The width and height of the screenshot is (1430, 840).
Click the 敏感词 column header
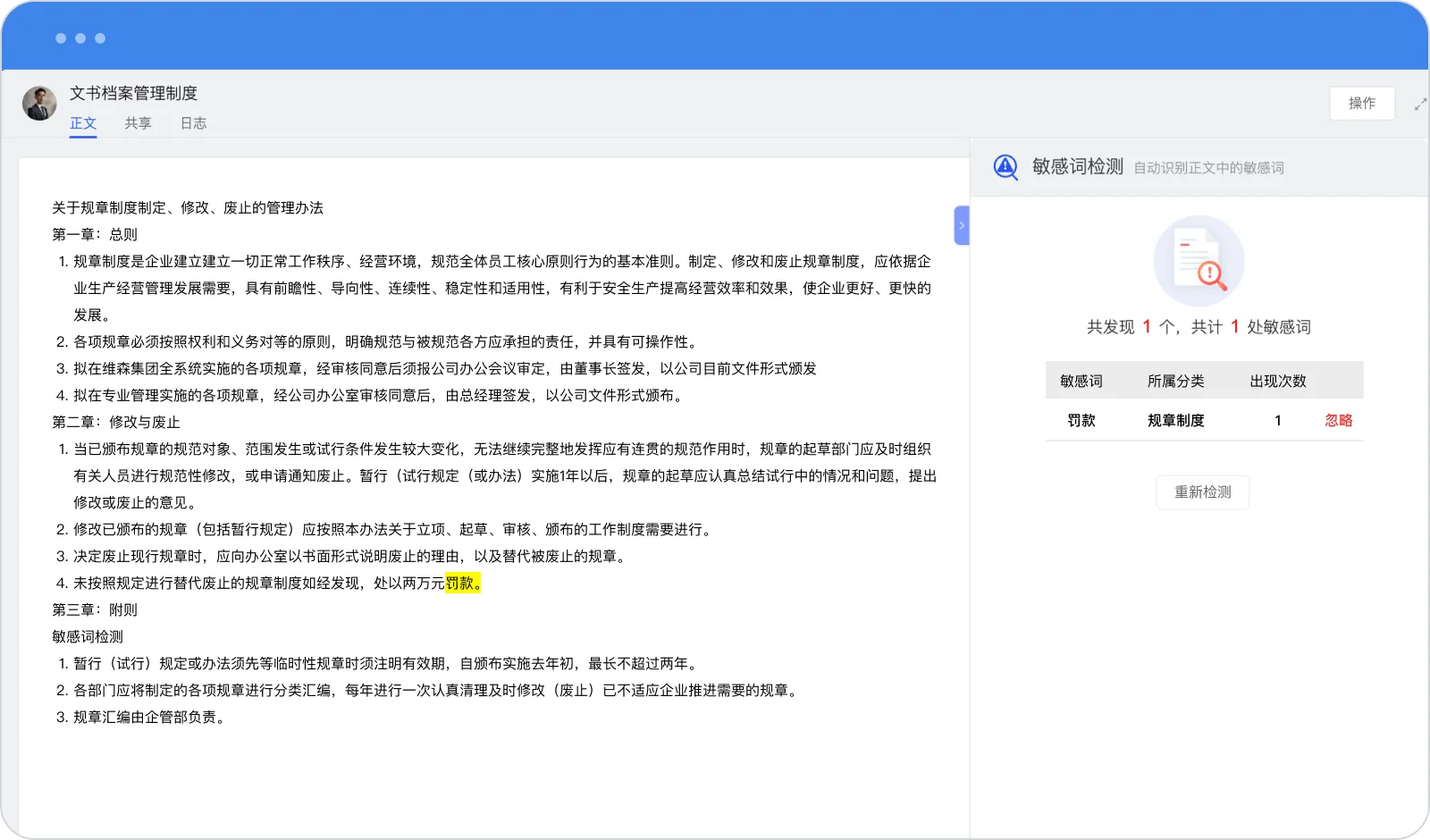pos(1081,381)
